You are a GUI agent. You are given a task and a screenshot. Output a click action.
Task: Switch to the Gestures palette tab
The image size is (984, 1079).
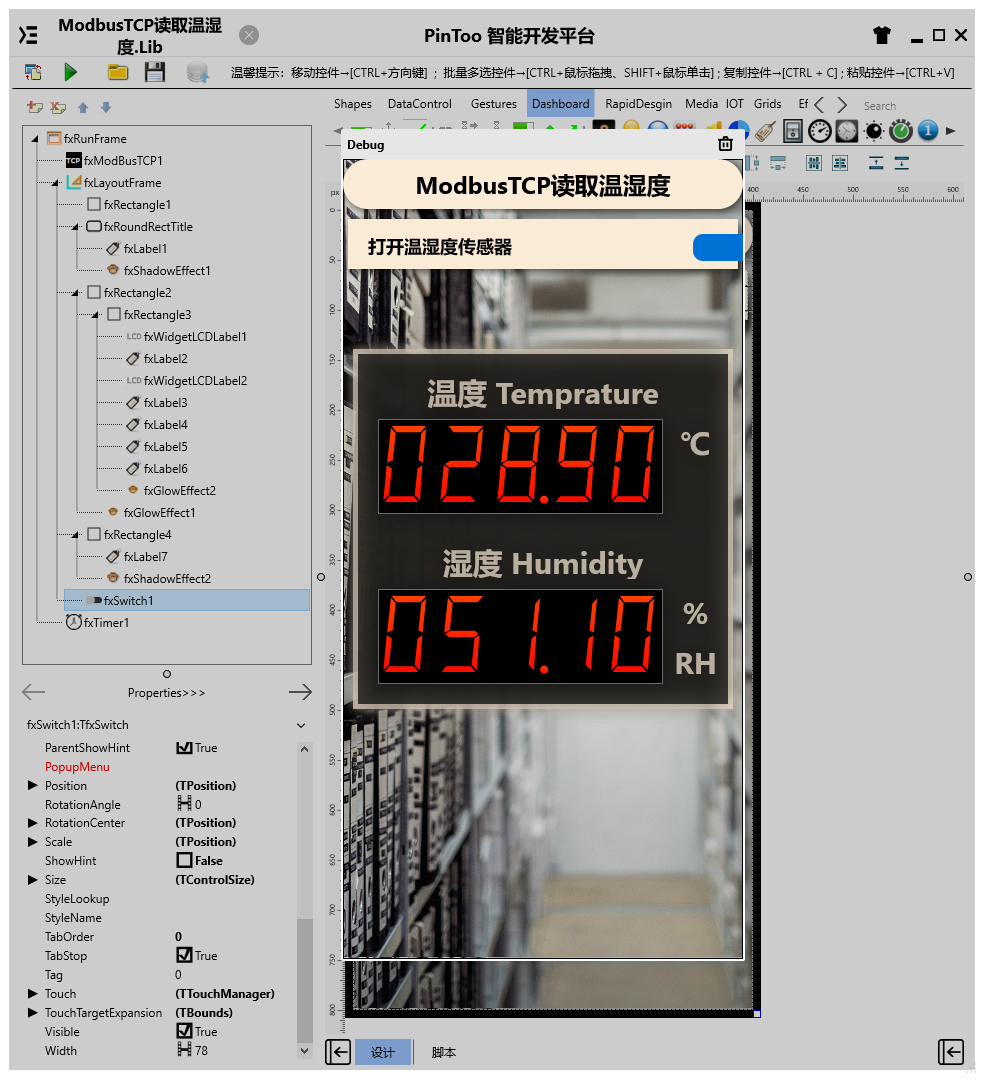493,104
